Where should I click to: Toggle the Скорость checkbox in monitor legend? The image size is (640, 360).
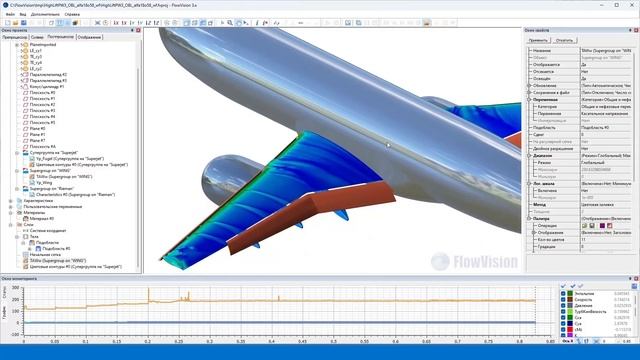(563, 300)
